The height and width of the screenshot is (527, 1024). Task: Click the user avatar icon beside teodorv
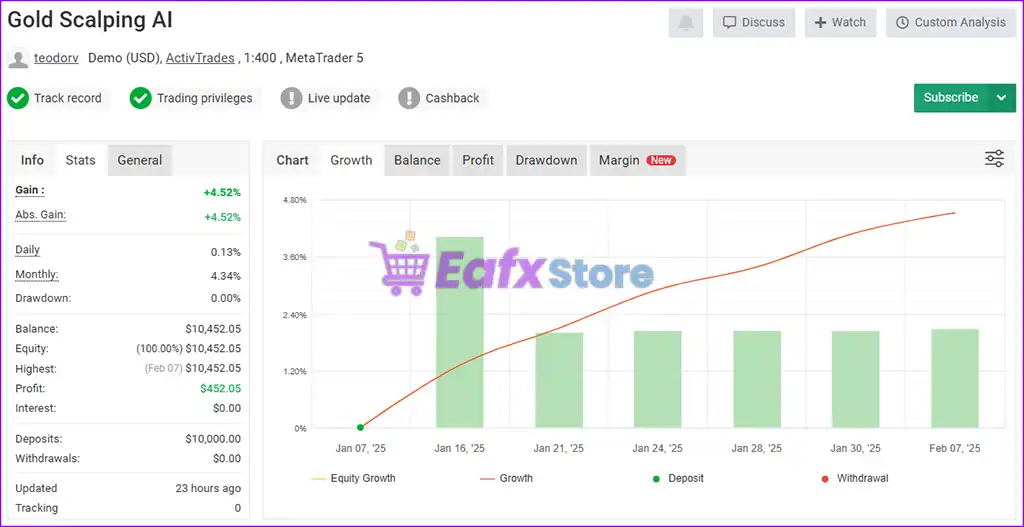(x=18, y=59)
